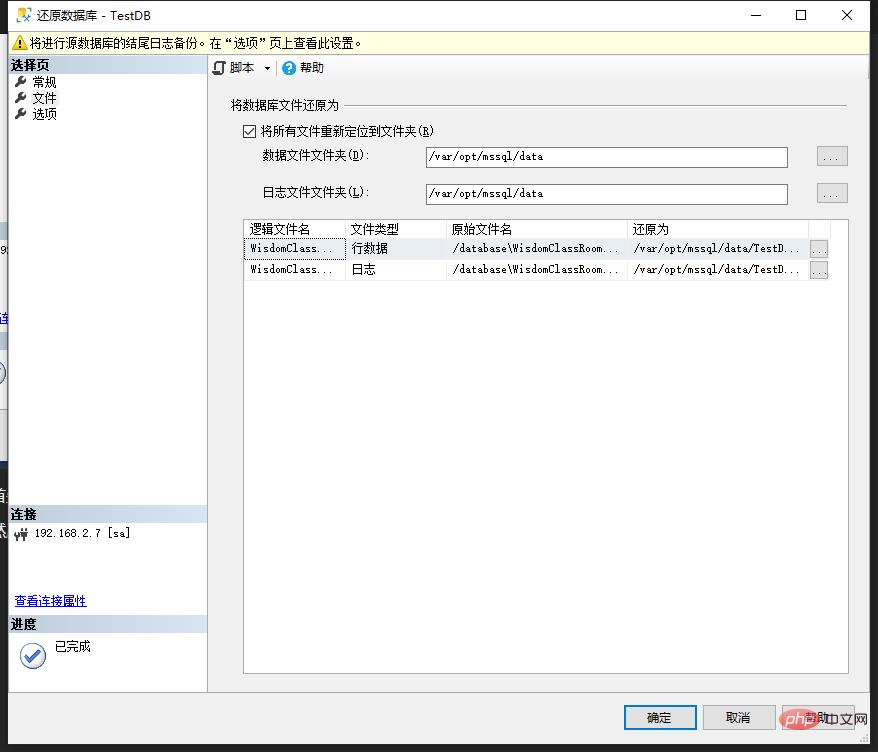This screenshot has width=878, height=752.
Task: Sort by the 逻辑文件名 column header
Action: (294, 229)
